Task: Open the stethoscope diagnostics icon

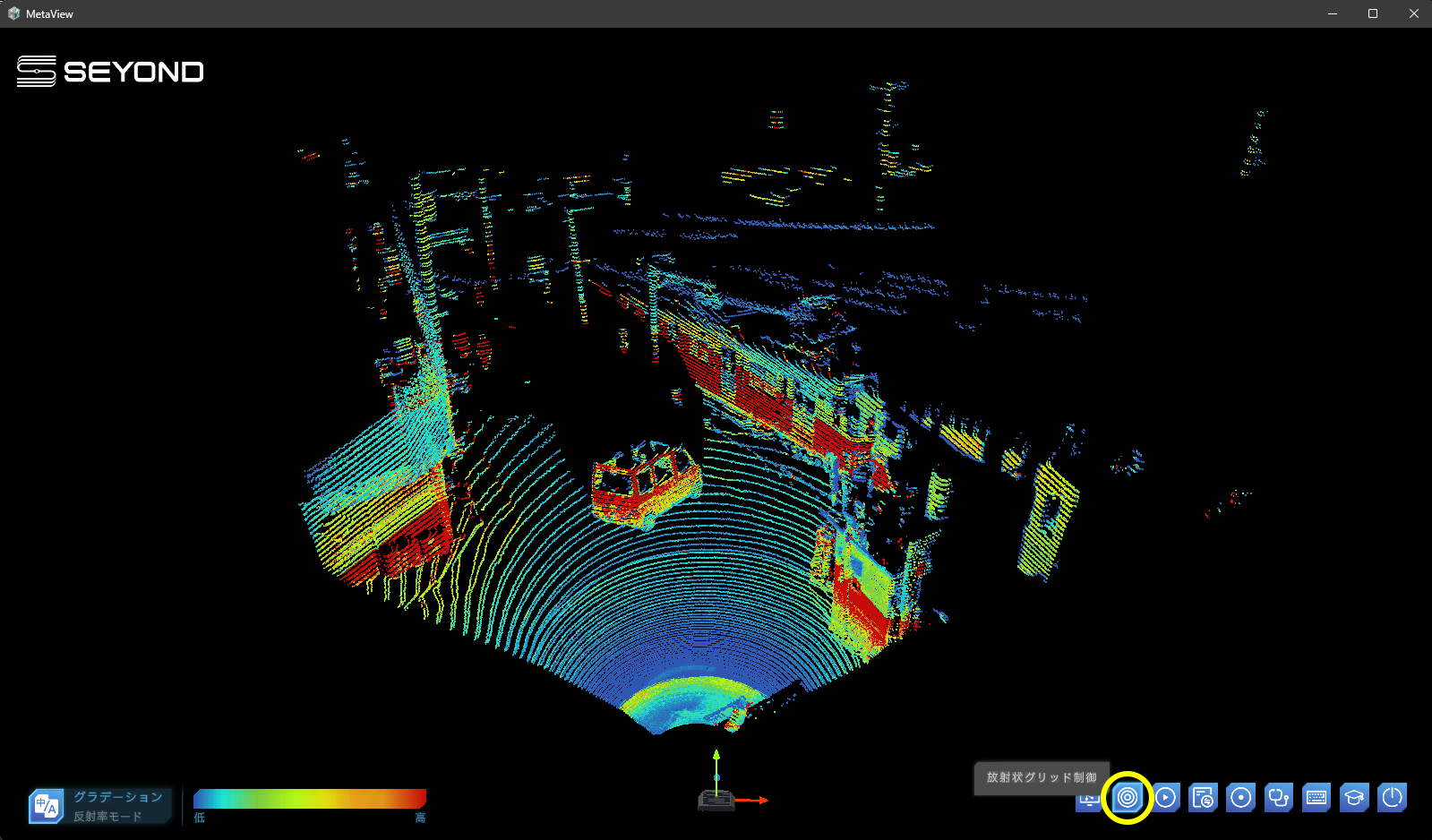Action: click(1279, 797)
